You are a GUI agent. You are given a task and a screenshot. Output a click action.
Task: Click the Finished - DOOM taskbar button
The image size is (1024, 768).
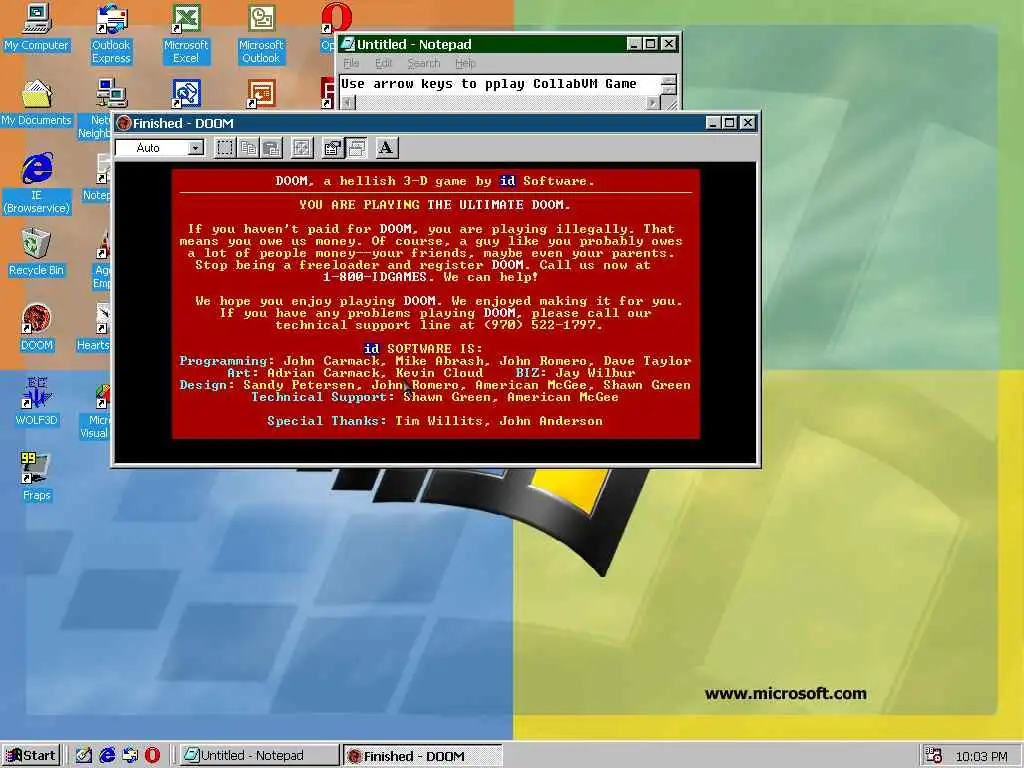pyautogui.click(x=423, y=756)
